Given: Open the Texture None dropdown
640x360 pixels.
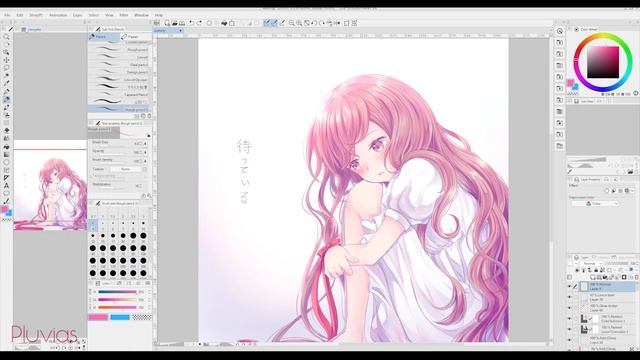Looking at the screenshot, I should 125,169.
